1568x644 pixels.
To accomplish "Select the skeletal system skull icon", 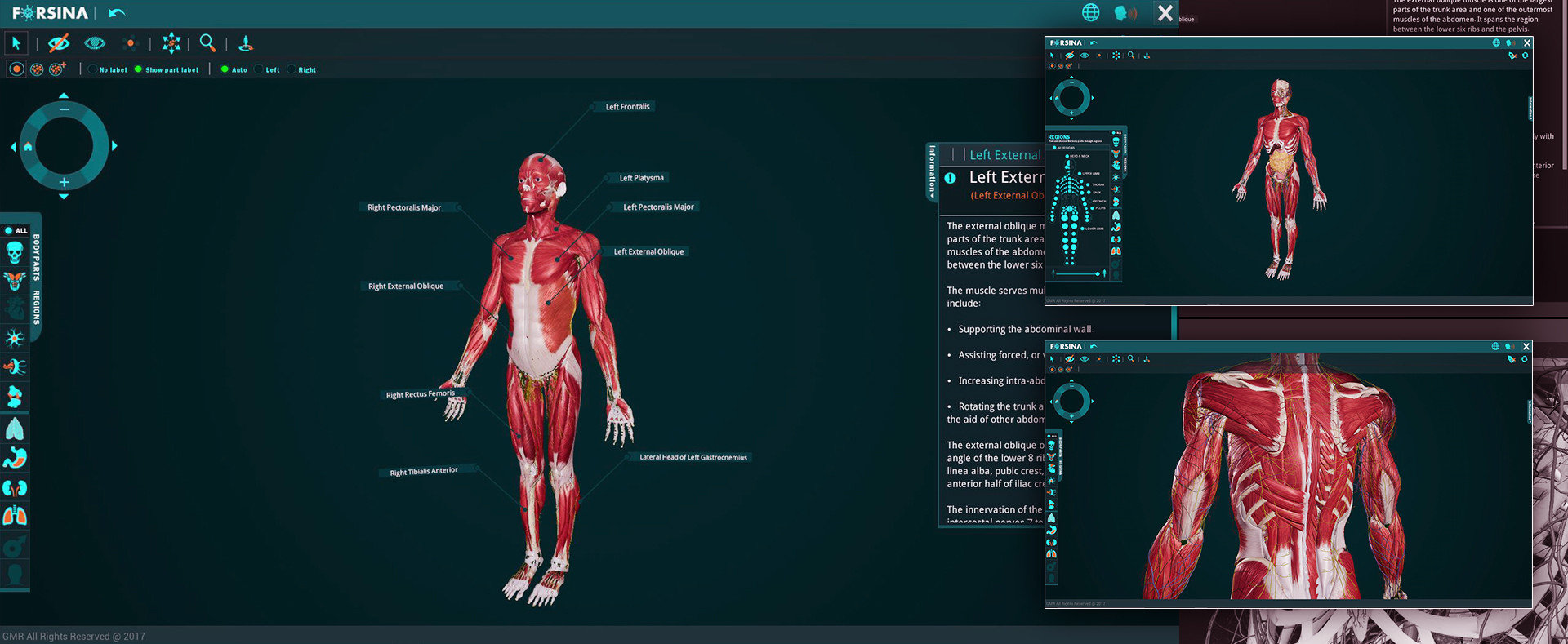I will click(15, 252).
